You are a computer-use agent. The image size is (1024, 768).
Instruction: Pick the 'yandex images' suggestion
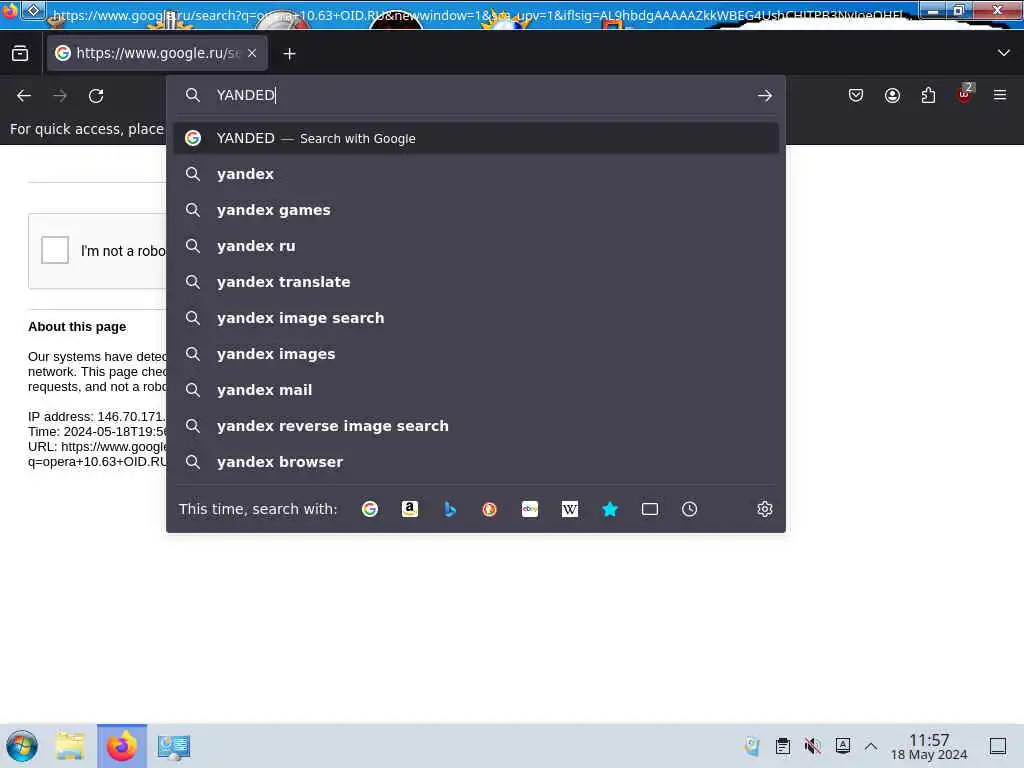[x=476, y=354]
